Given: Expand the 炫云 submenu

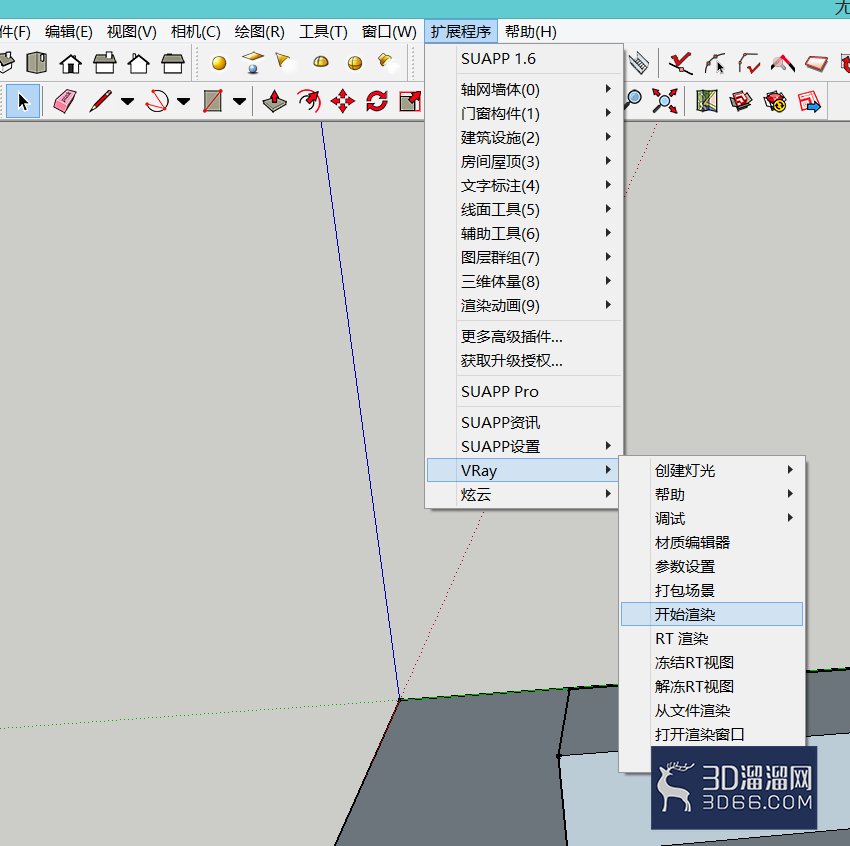Looking at the screenshot, I should tap(524, 494).
